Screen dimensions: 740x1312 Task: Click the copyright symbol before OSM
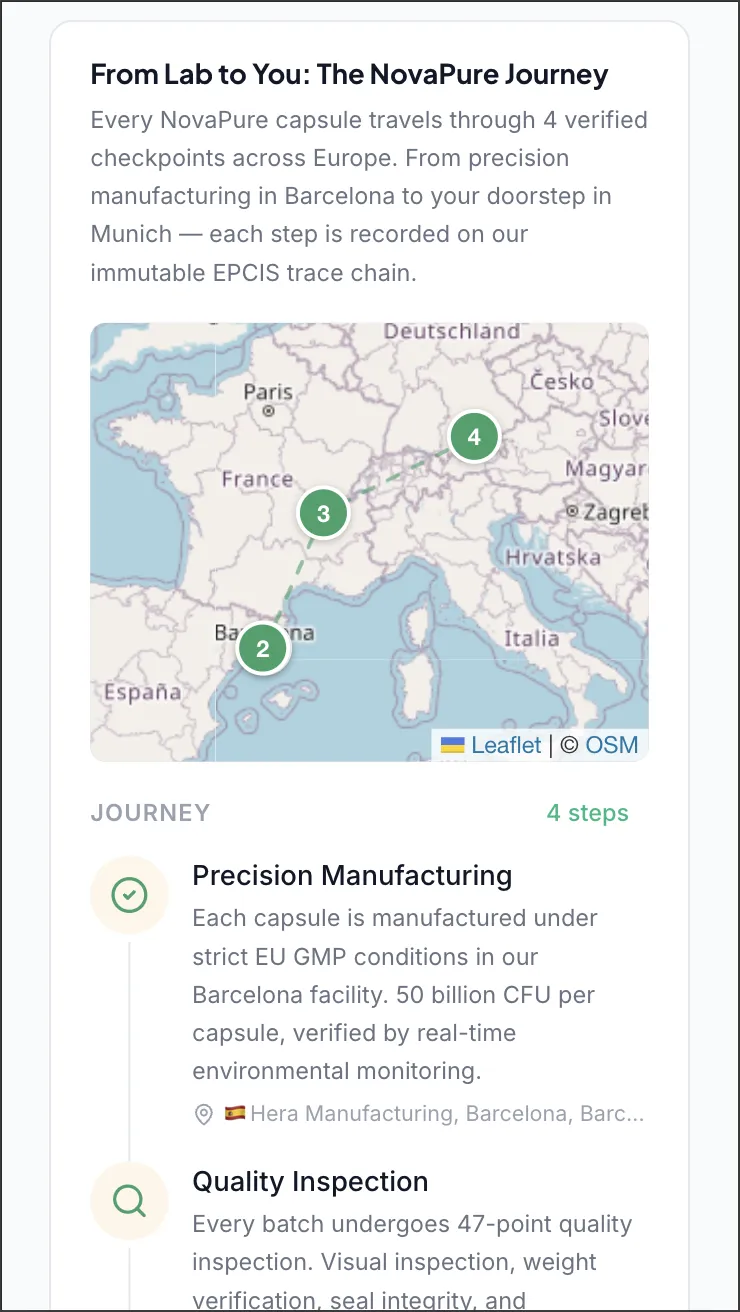coord(567,745)
